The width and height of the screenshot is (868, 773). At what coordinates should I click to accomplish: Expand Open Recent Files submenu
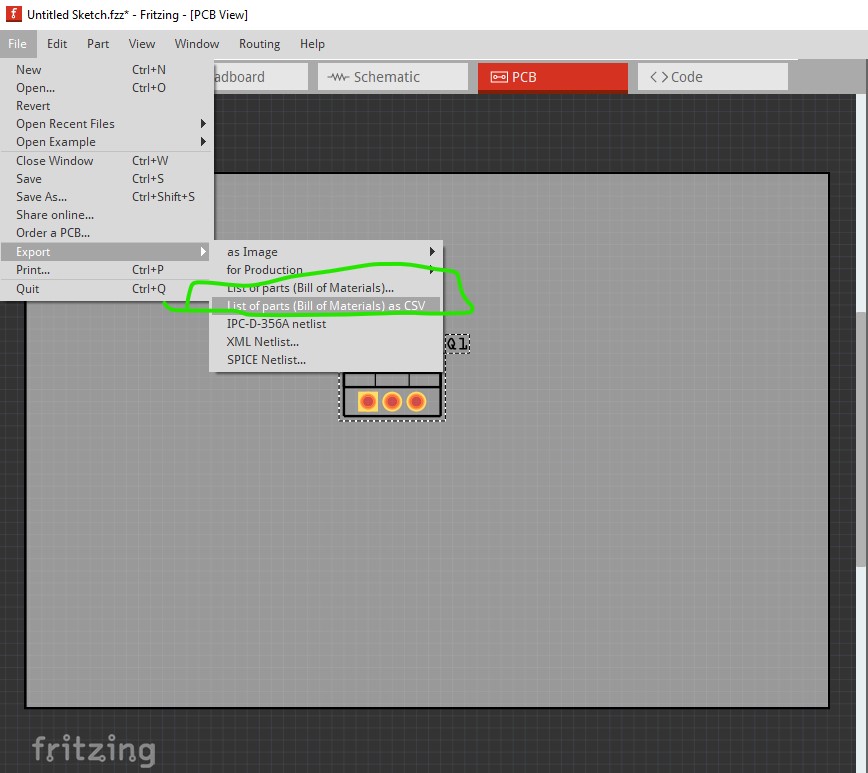point(106,124)
